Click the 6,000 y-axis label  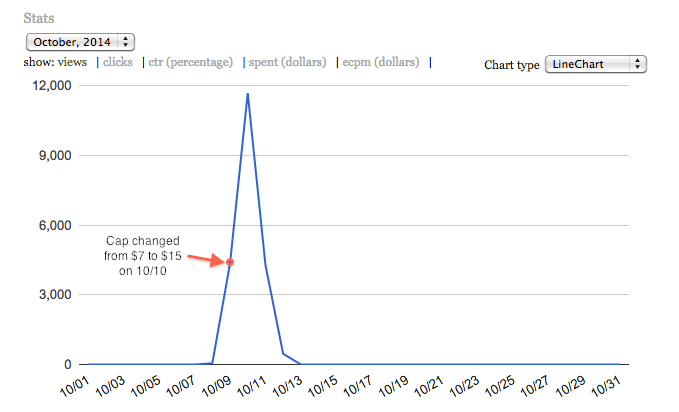pyautogui.click(x=54, y=225)
